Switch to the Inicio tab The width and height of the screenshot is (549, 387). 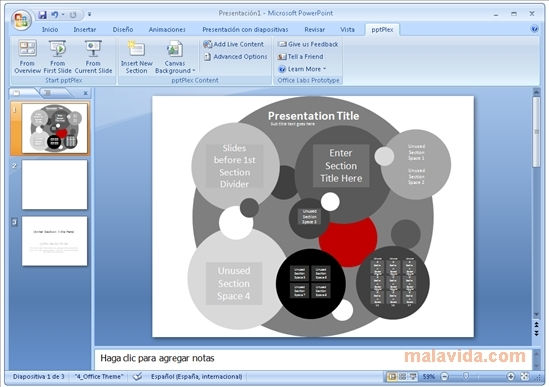pos(50,30)
